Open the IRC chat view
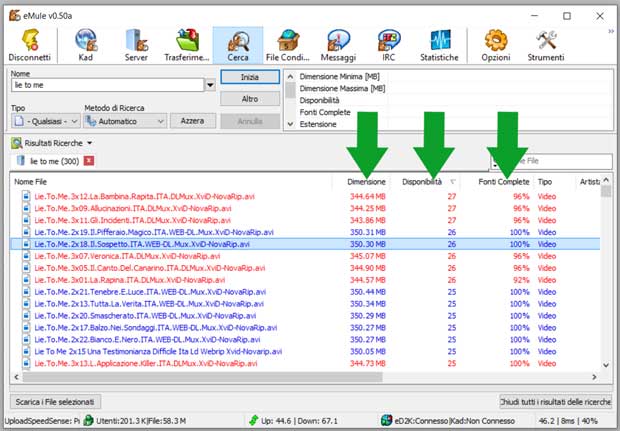Image resolution: width=620 pixels, height=431 pixels. tap(389, 45)
